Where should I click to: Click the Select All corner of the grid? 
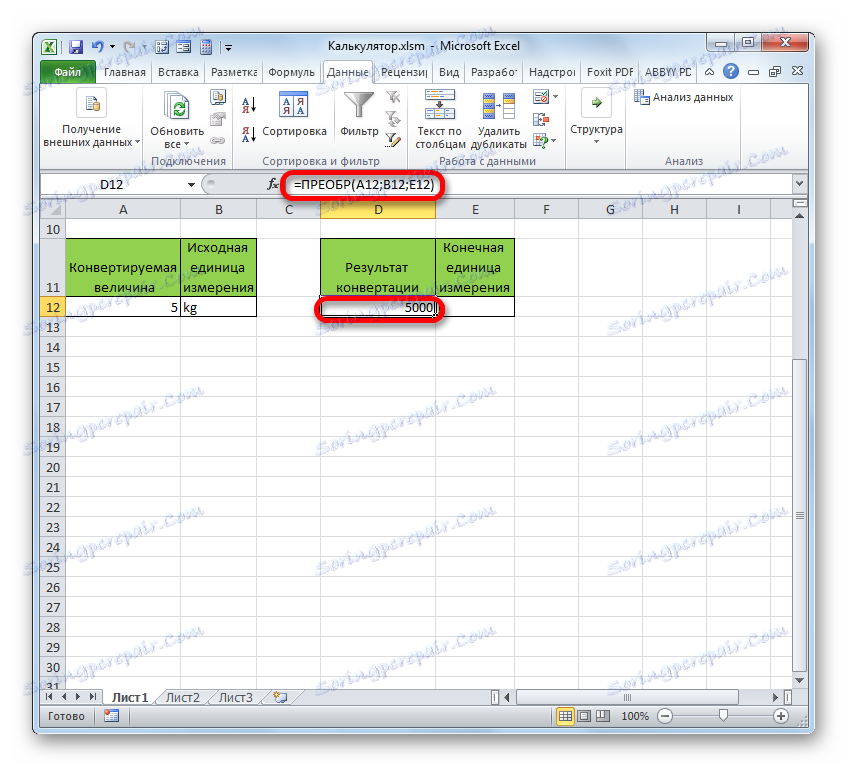[53, 209]
